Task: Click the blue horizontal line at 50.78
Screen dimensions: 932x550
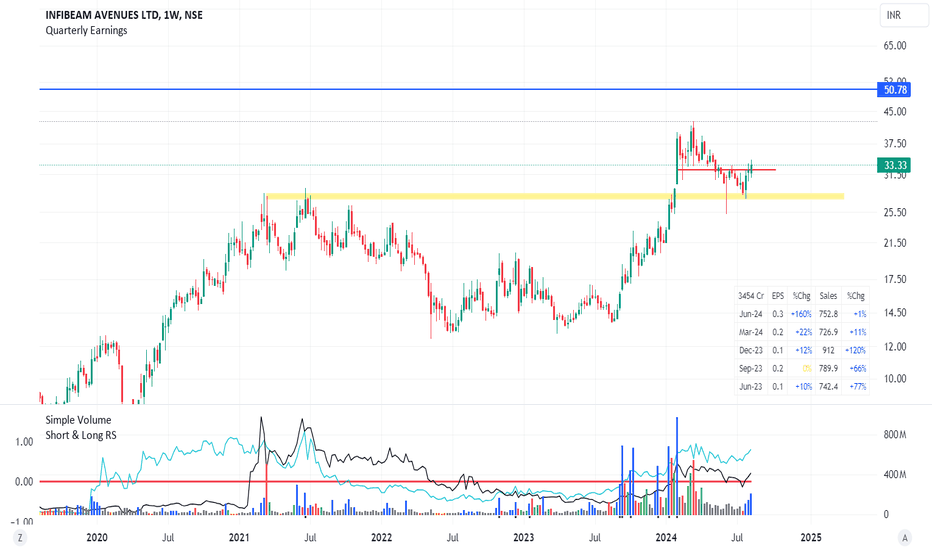Action: click(458, 89)
